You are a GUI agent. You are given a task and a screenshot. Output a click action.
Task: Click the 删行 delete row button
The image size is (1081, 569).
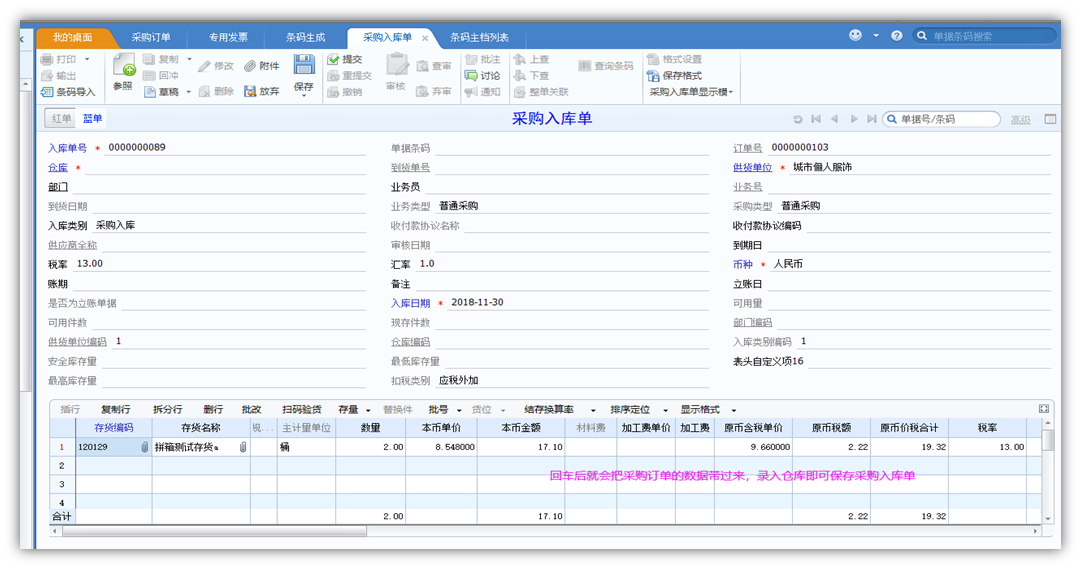click(213, 410)
